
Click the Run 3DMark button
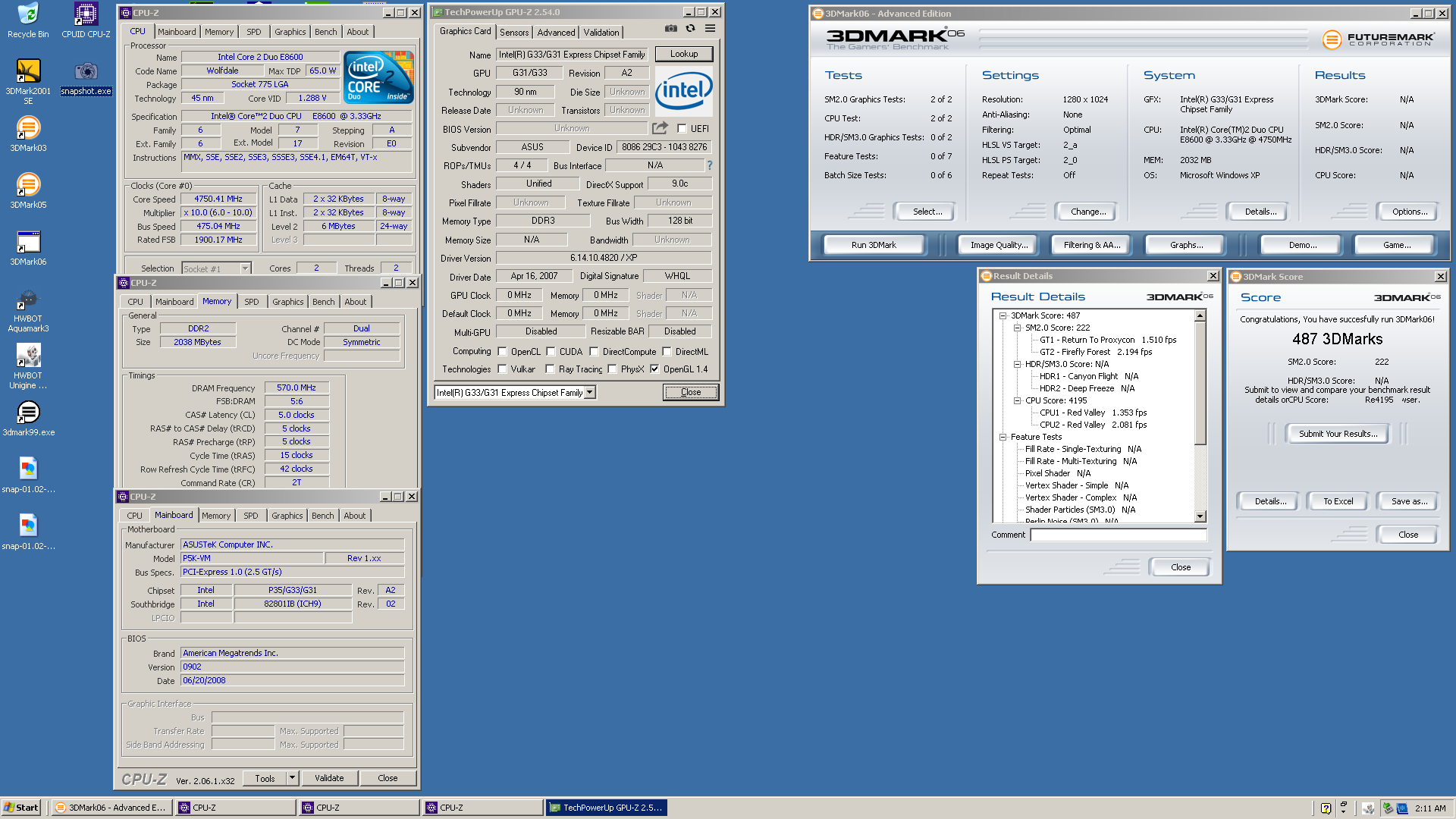point(874,245)
